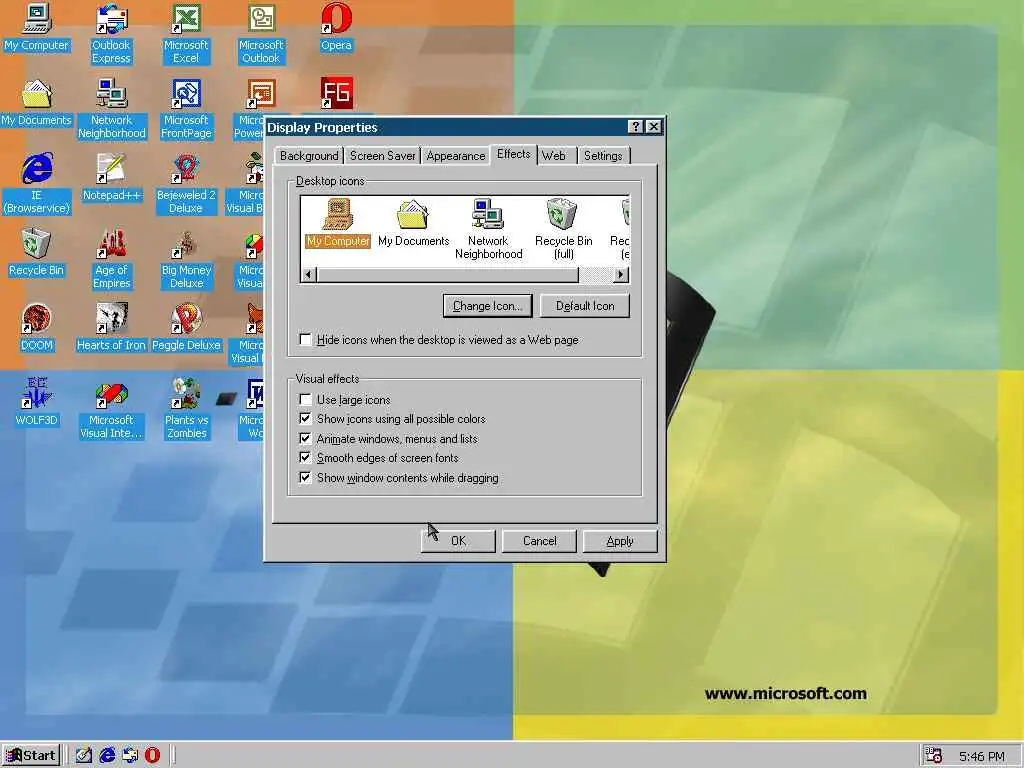Image resolution: width=1024 pixels, height=768 pixels.
Task: Click the Change Icon... button
Action: (487, 306)
